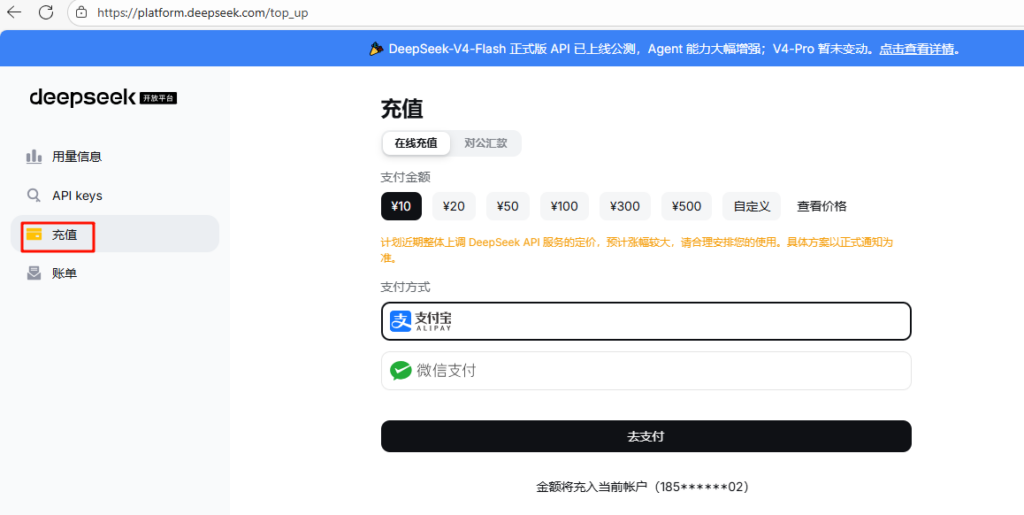Open the 查看价格 pricing link
This screenshot has width=1024, height=515.
(x=822, y=206)
